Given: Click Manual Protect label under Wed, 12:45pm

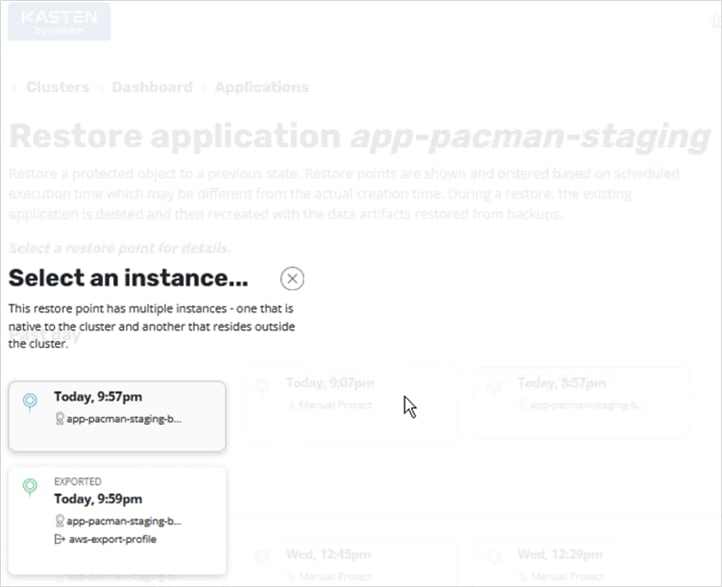Looking at the screenshot, I should [335, 576].
